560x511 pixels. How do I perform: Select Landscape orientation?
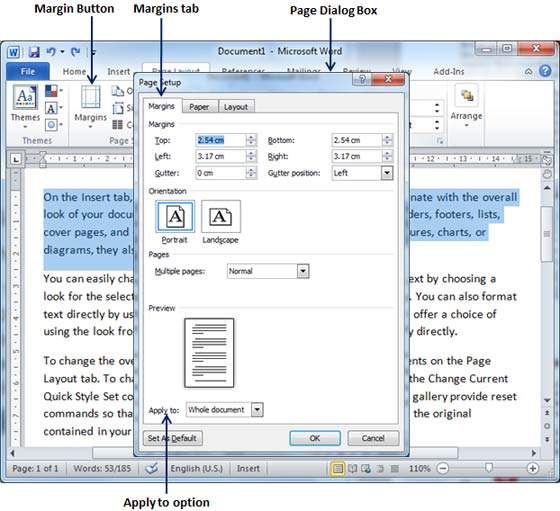point(221,216)
